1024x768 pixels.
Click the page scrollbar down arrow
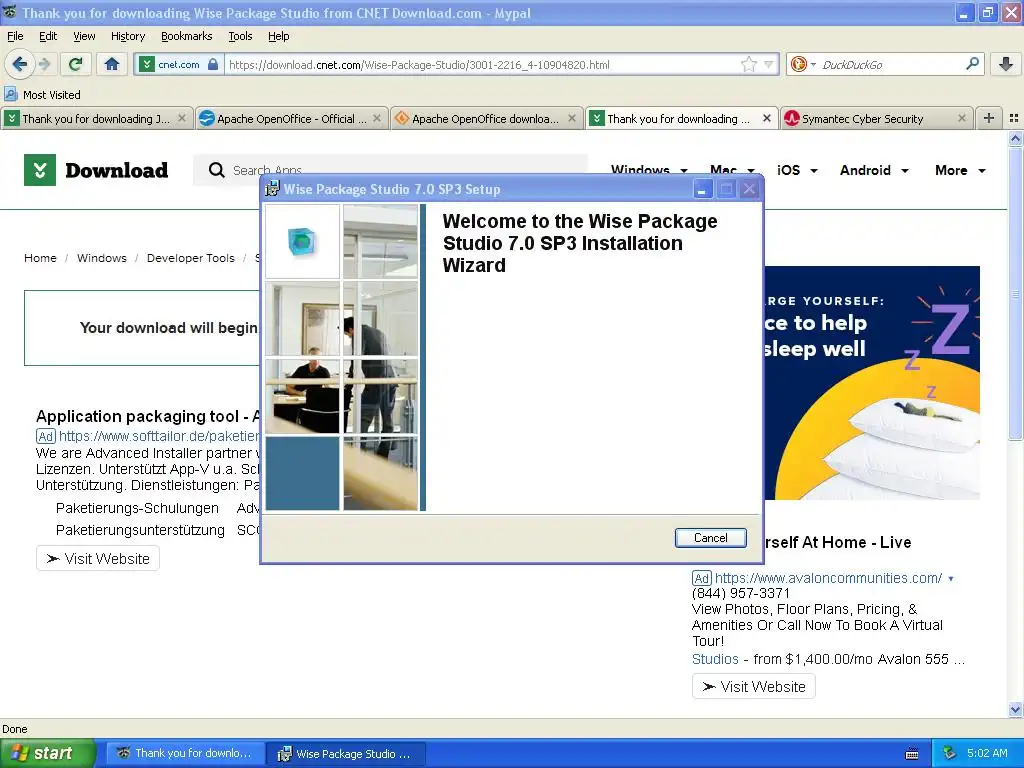(1015, 709)
